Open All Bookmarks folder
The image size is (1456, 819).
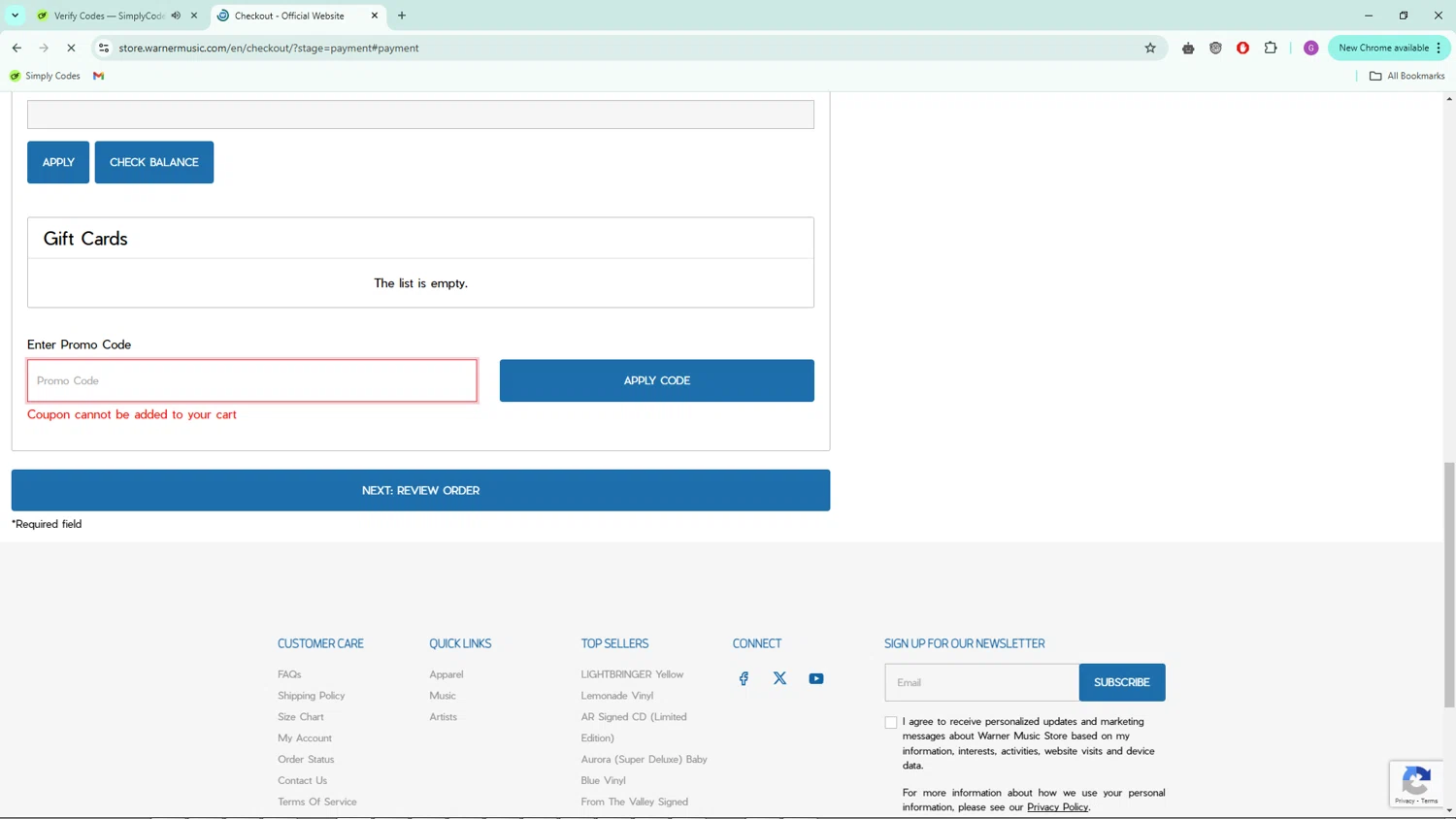tap(1406, 76)
